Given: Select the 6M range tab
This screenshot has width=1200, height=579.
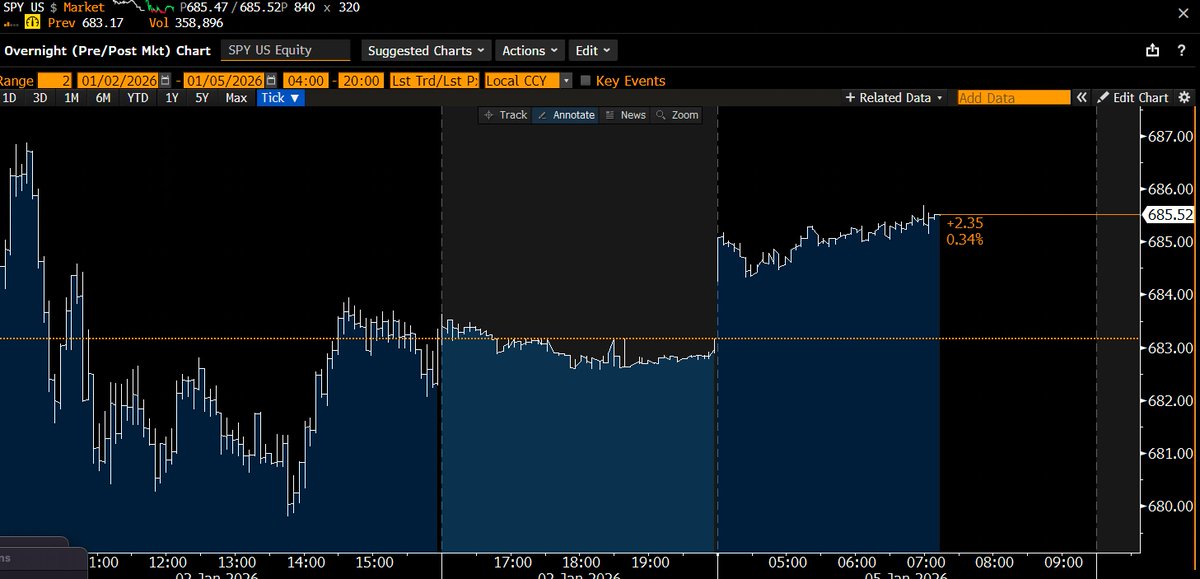Looking at the screenshot, I should pos(103,98).
